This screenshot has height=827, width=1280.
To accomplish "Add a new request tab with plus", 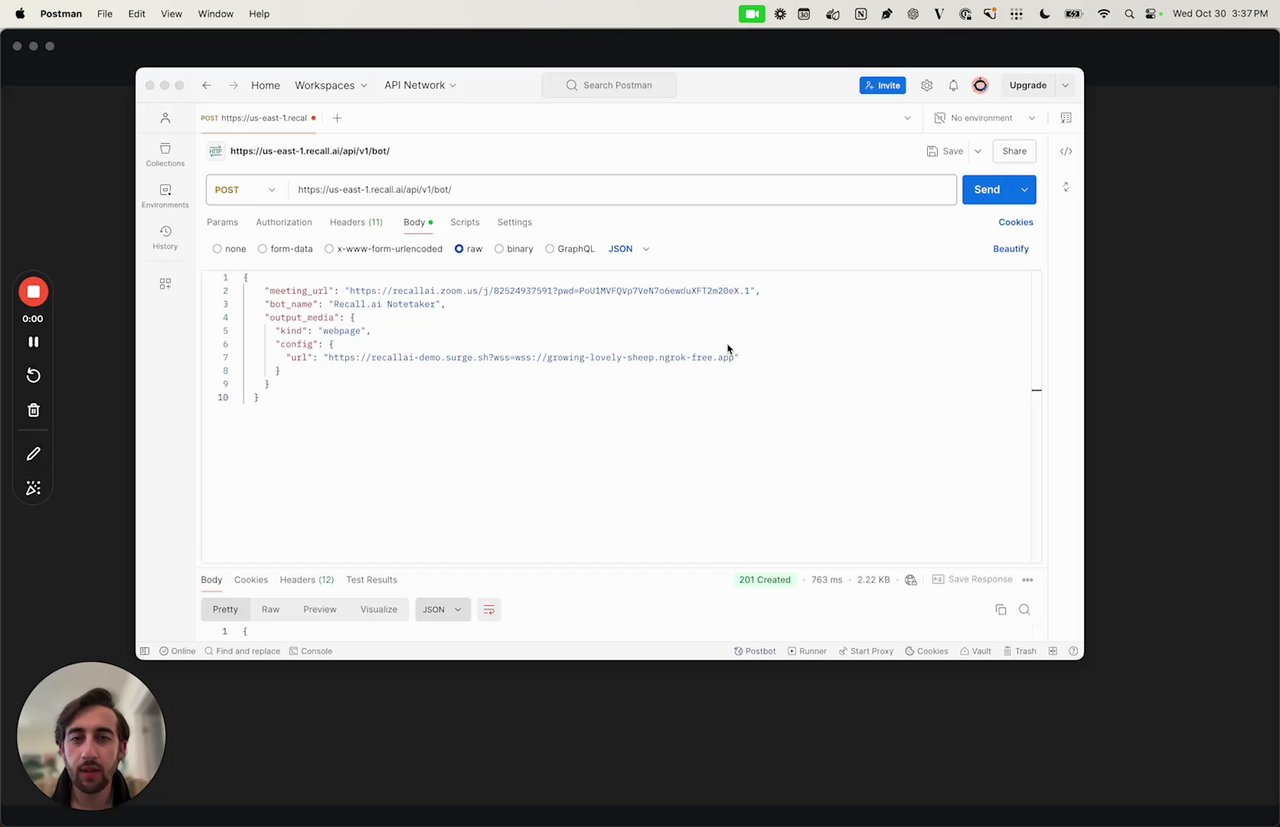I will coord(337,118).
